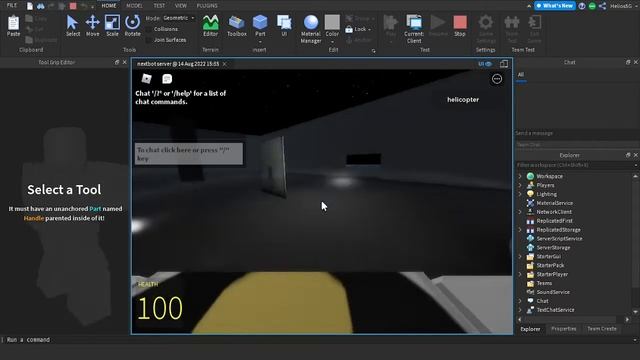Screen dimensions: 640x360
Task: Close the nextbot server viewport tab
Action: pos(224,64)
